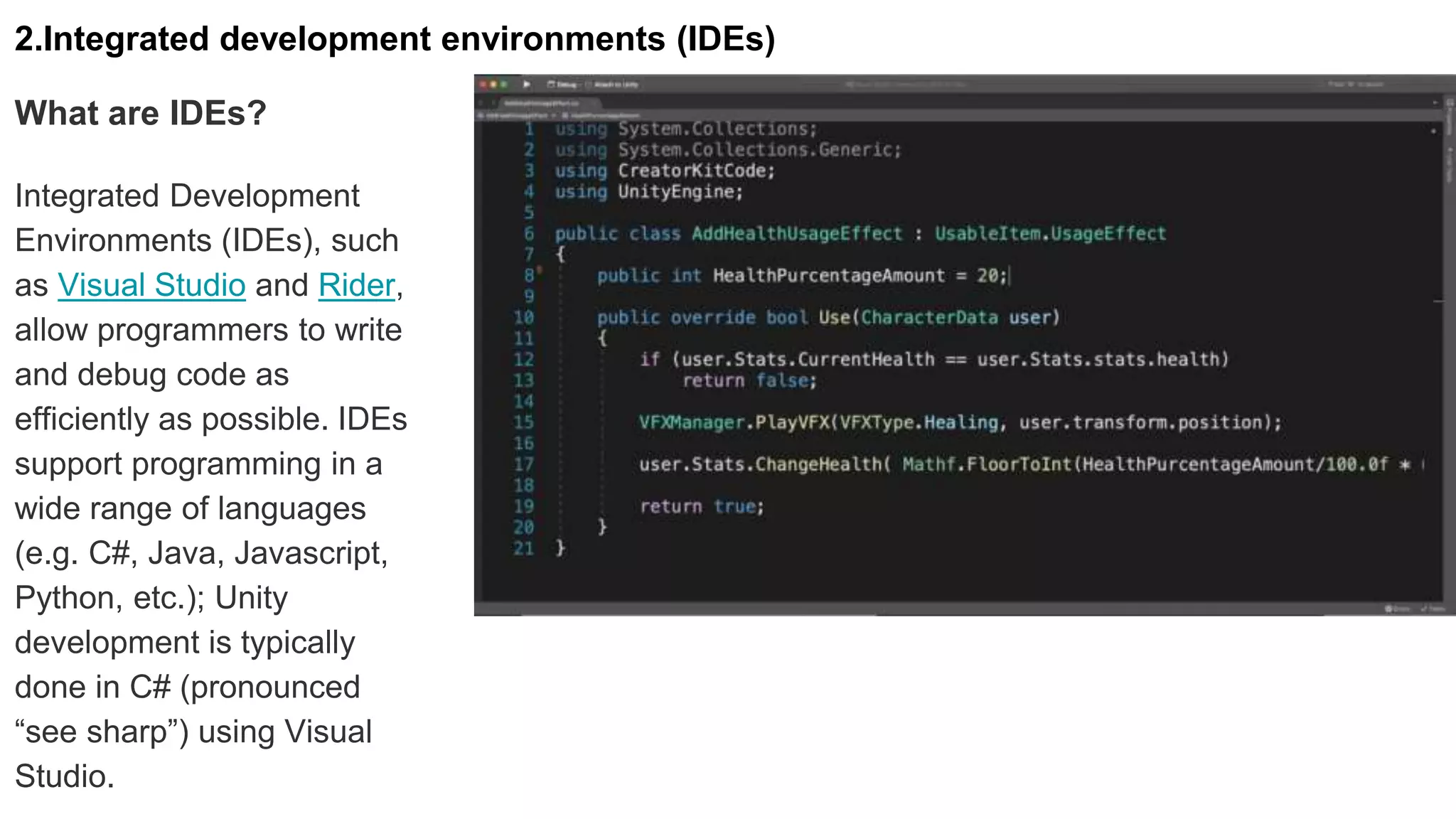Click line number 6 in the gutter
This screenshot has height=819, width=1456.
(x=529, y=234)
